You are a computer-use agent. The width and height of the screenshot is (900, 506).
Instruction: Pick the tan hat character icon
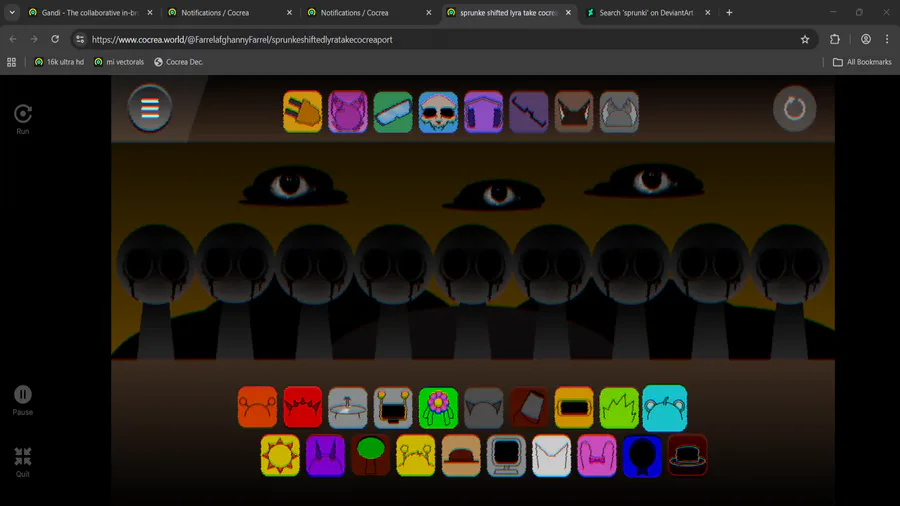pyautogui.click(x=461, y=456)
